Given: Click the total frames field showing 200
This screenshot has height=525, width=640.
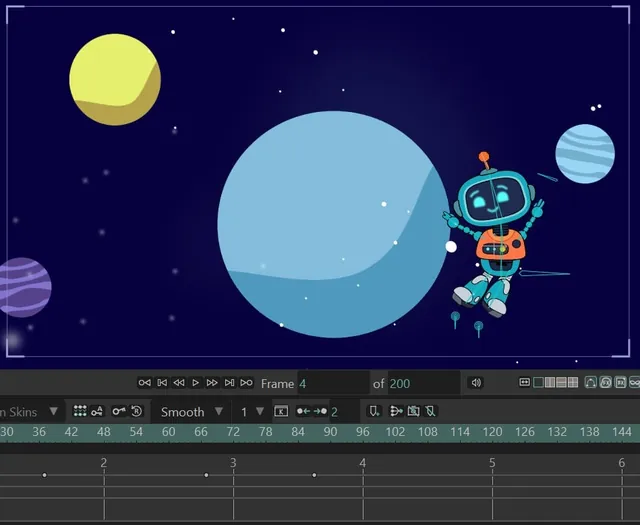Looking at the screenshot, I should tap(424, 383).
